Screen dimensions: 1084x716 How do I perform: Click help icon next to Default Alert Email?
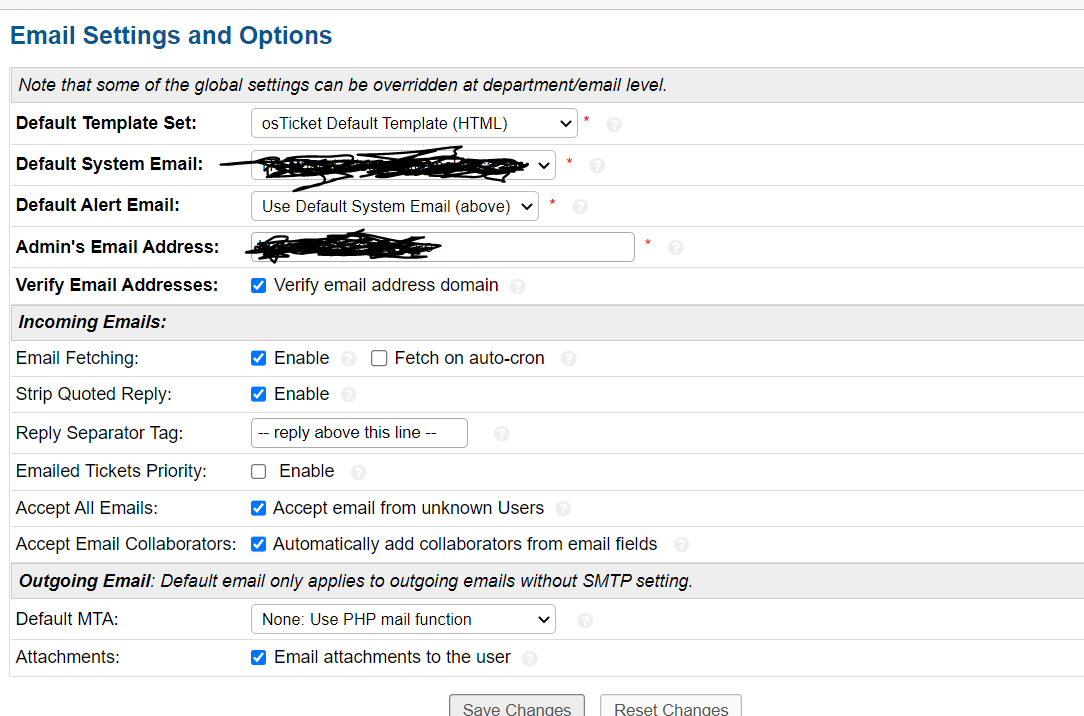pos(580,207)
